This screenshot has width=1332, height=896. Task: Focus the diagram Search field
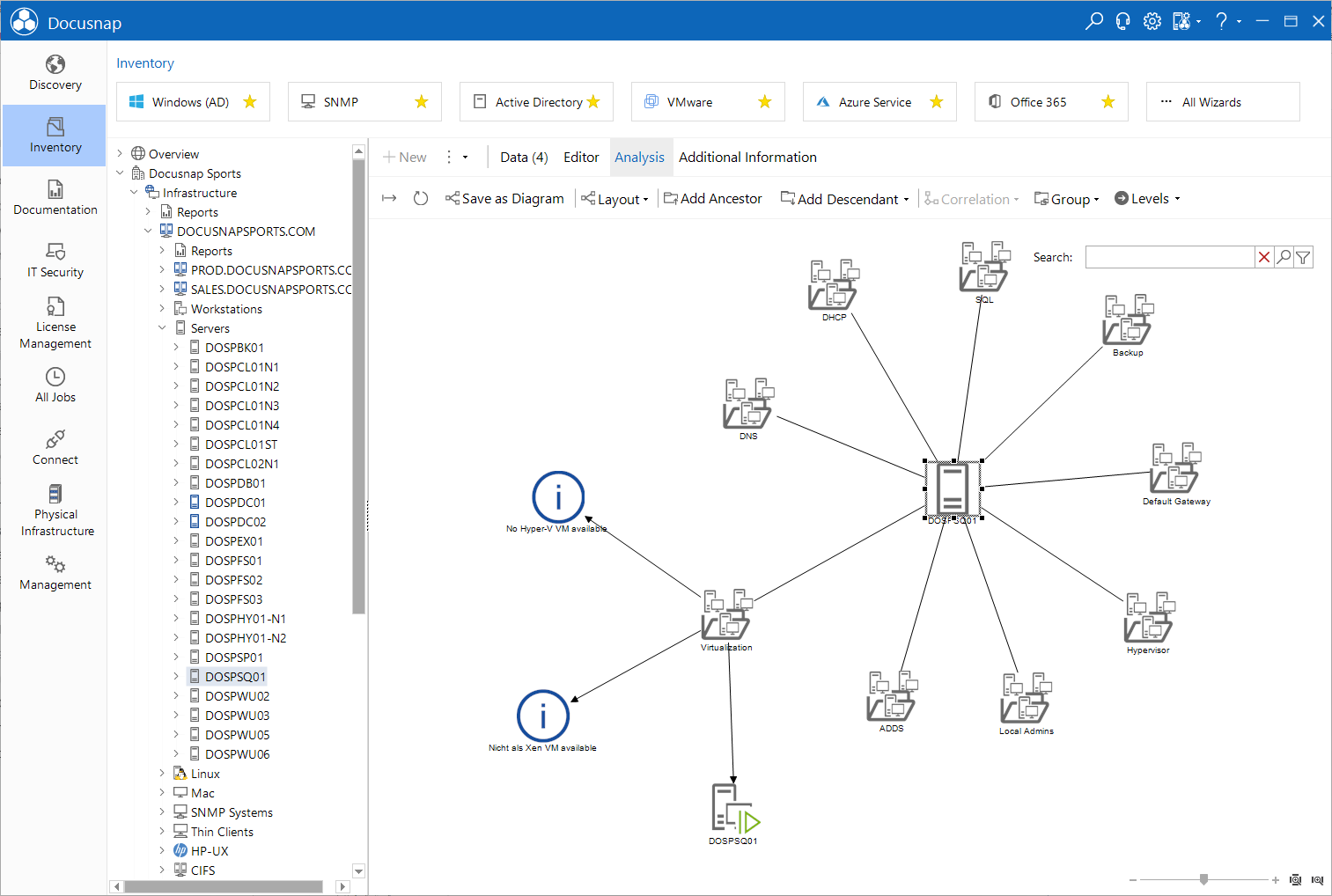tap(1169, 257)
